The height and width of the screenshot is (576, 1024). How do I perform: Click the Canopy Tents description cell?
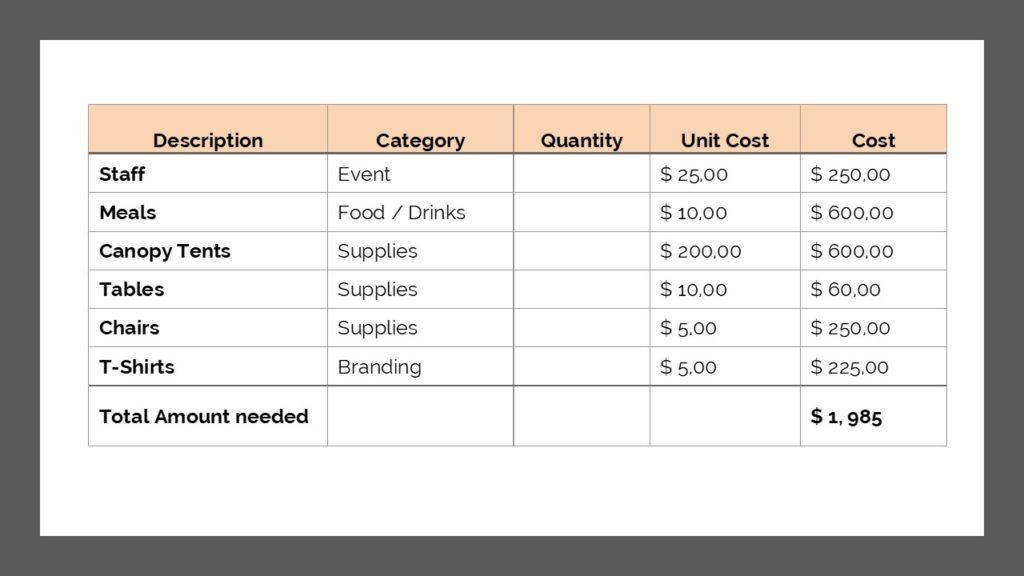tap(208, 251)
